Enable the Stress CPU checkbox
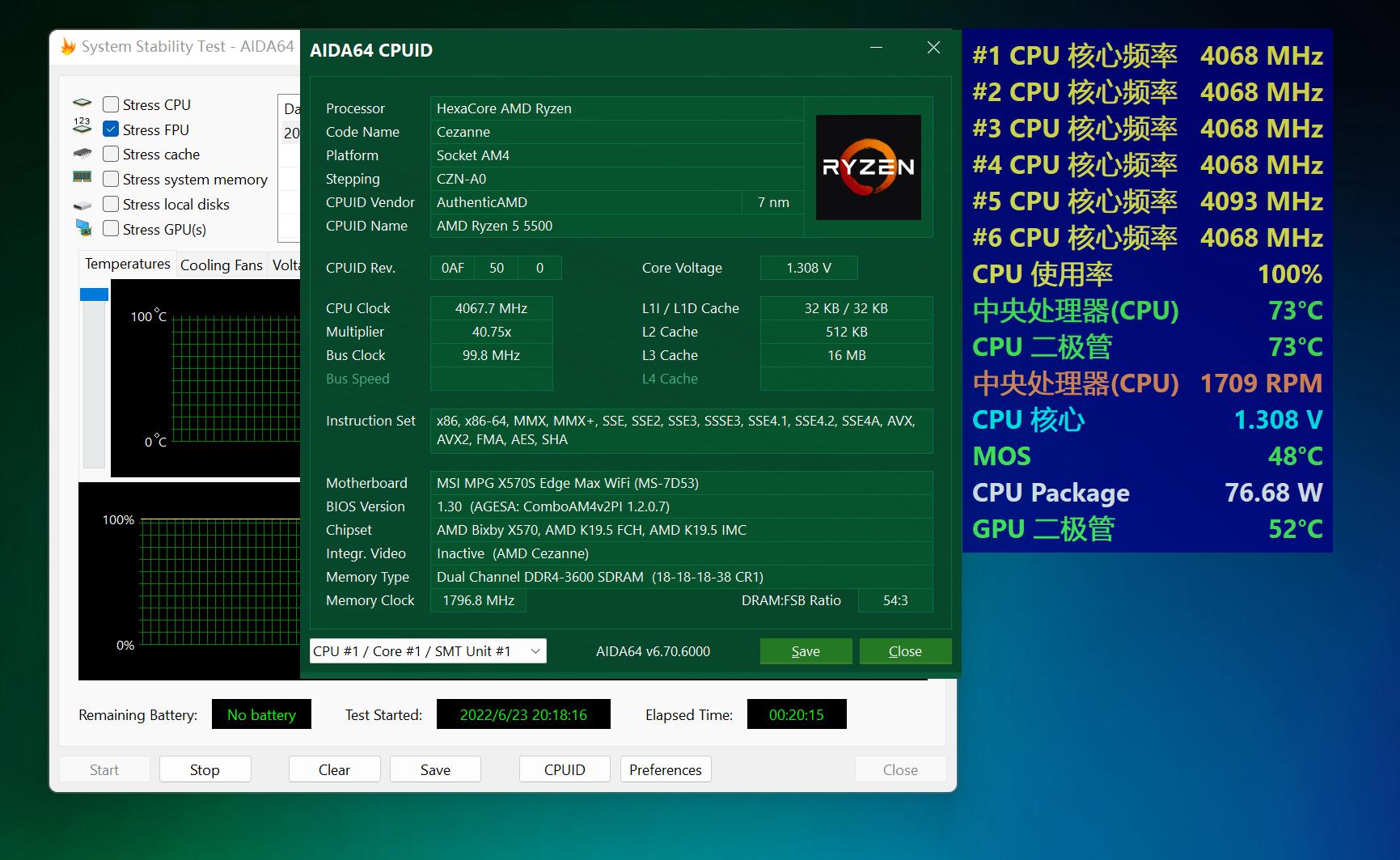 click(111, 104)
